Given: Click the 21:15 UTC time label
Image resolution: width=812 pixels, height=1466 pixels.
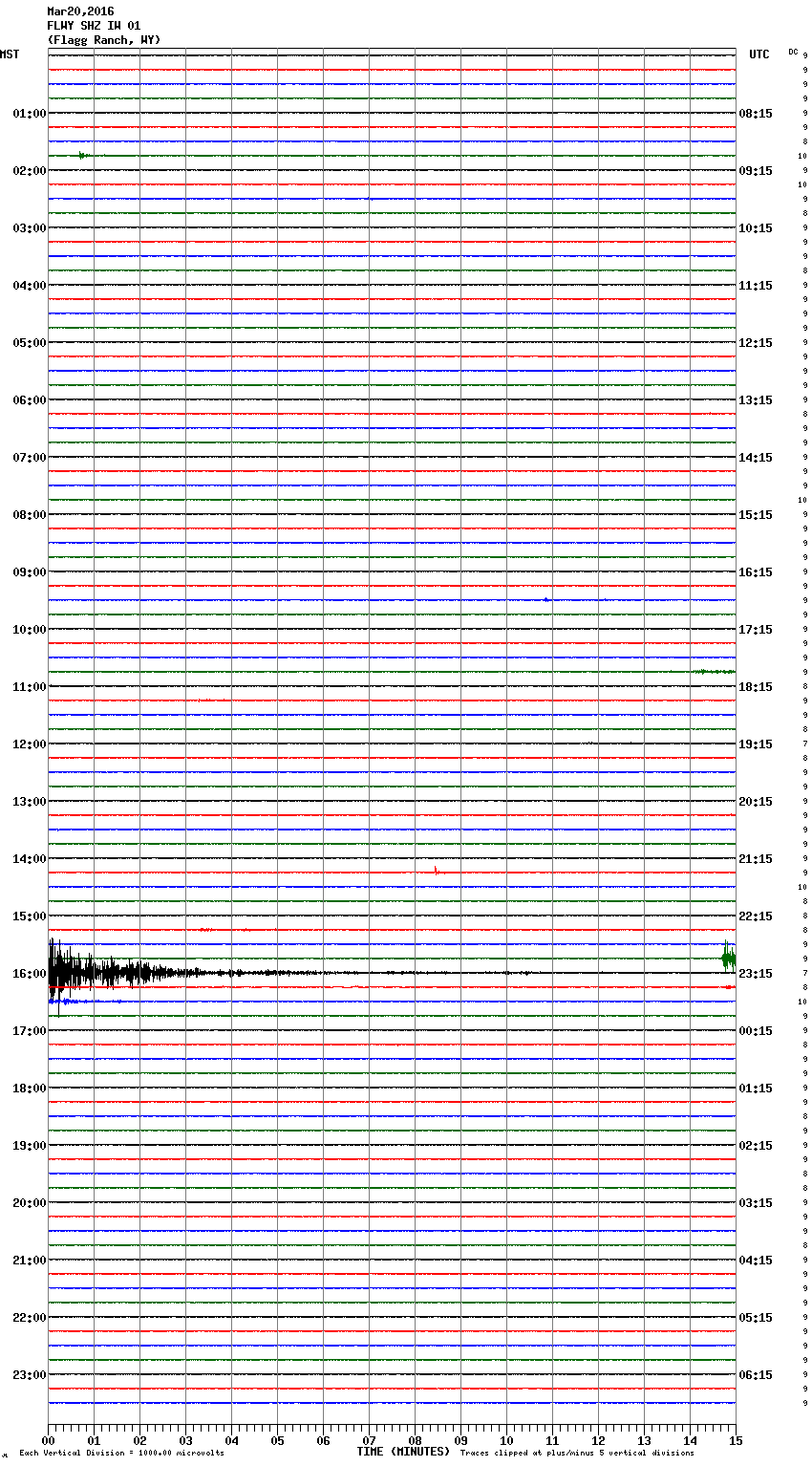Looking at the screenshot, I should (x=756, y=859).
